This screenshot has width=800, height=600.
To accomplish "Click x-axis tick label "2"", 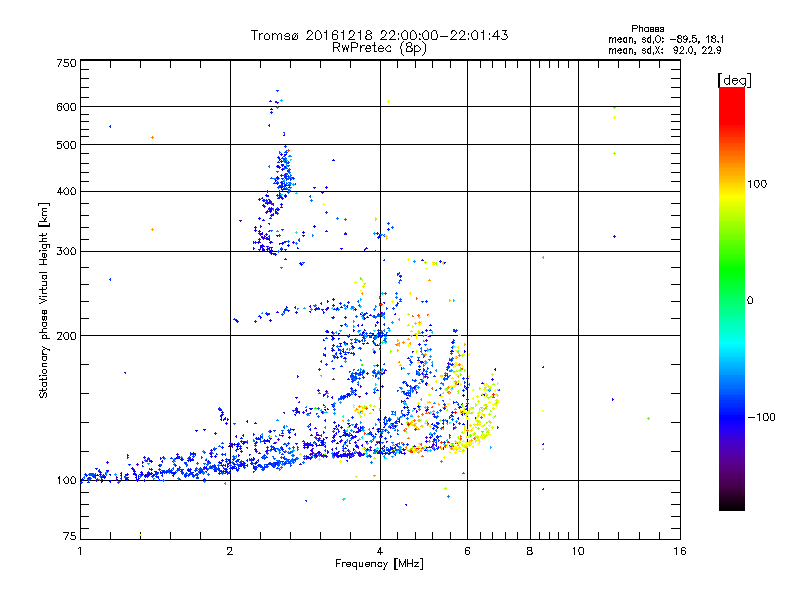I will point(230,551).
